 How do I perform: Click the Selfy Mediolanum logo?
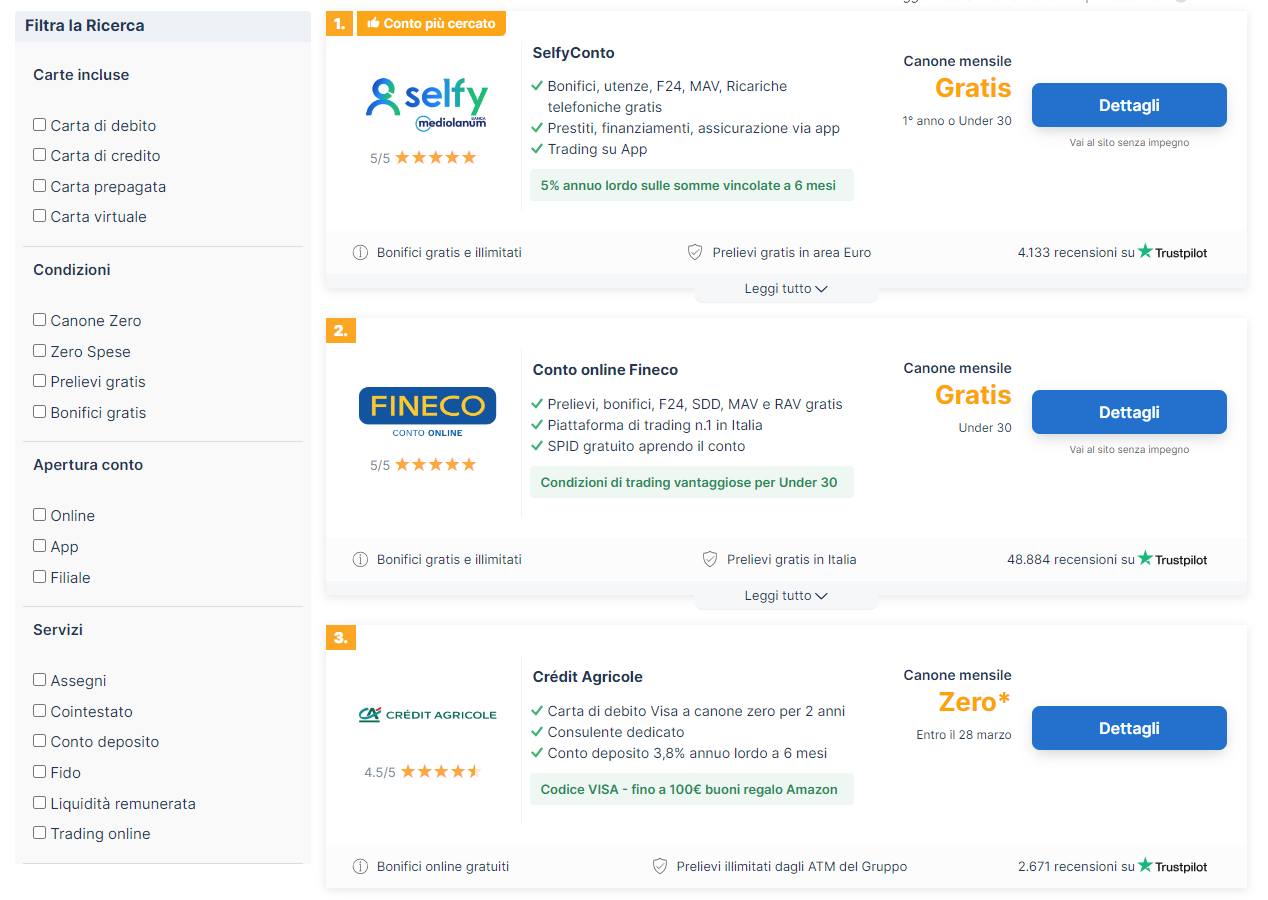click(427, 105)
